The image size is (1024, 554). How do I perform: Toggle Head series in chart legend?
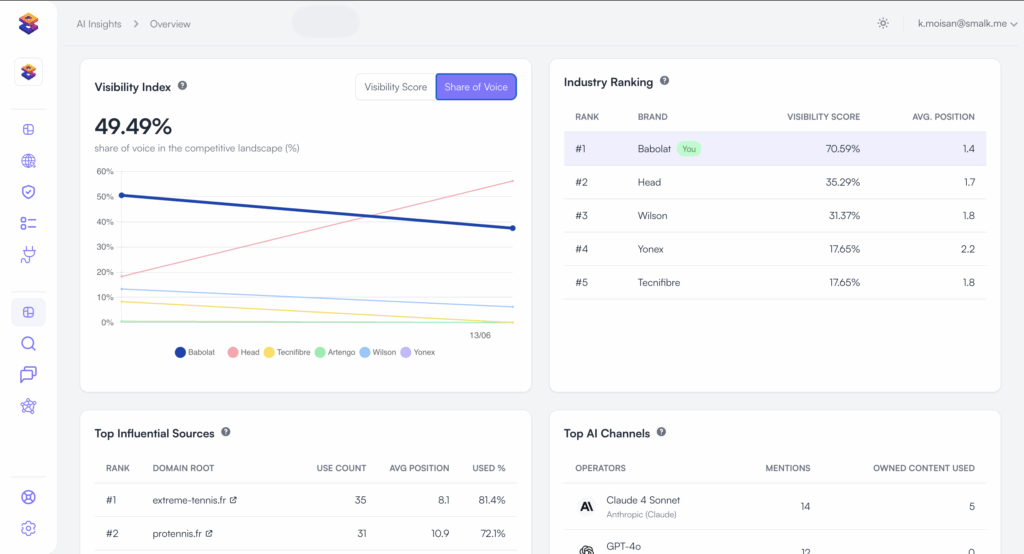[243, 352]
